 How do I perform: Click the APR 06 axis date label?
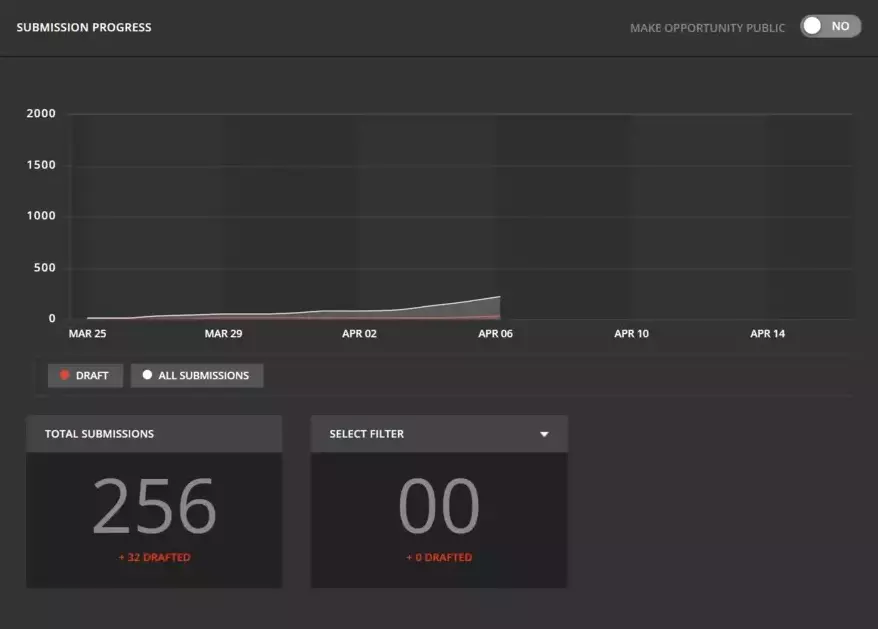pyautogui.click(x=496, y=334)
